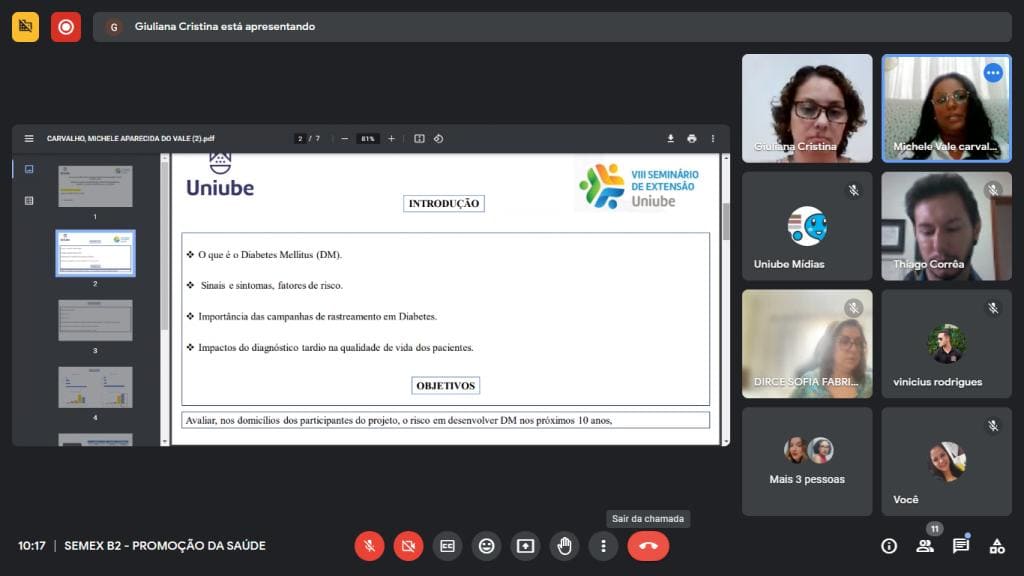The width and height of the screenshot is (1024, 576).
Task: Leave the call with red hang-up button
Action: [648, 546]
